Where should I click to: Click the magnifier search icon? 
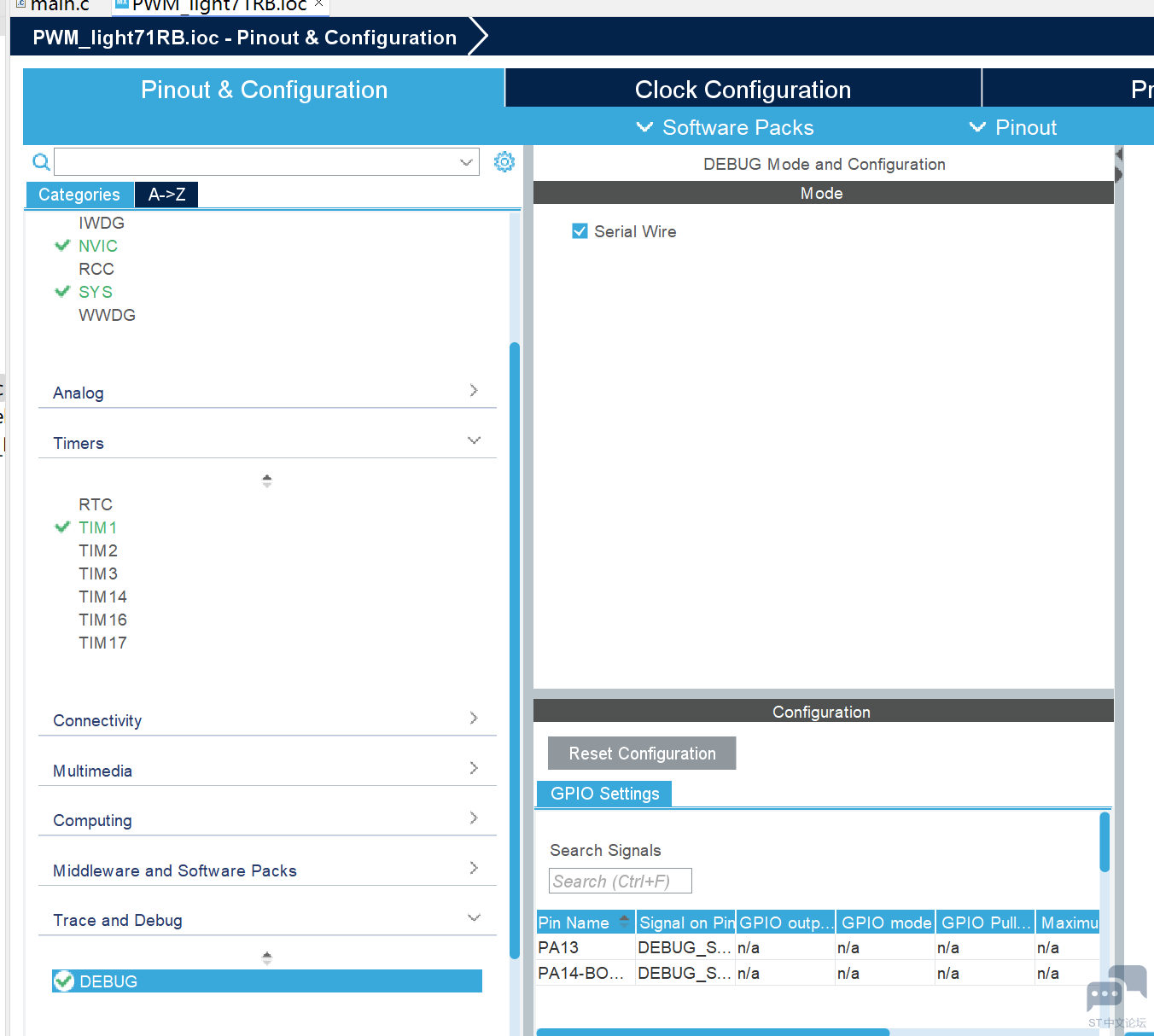[x=40, y=161]
